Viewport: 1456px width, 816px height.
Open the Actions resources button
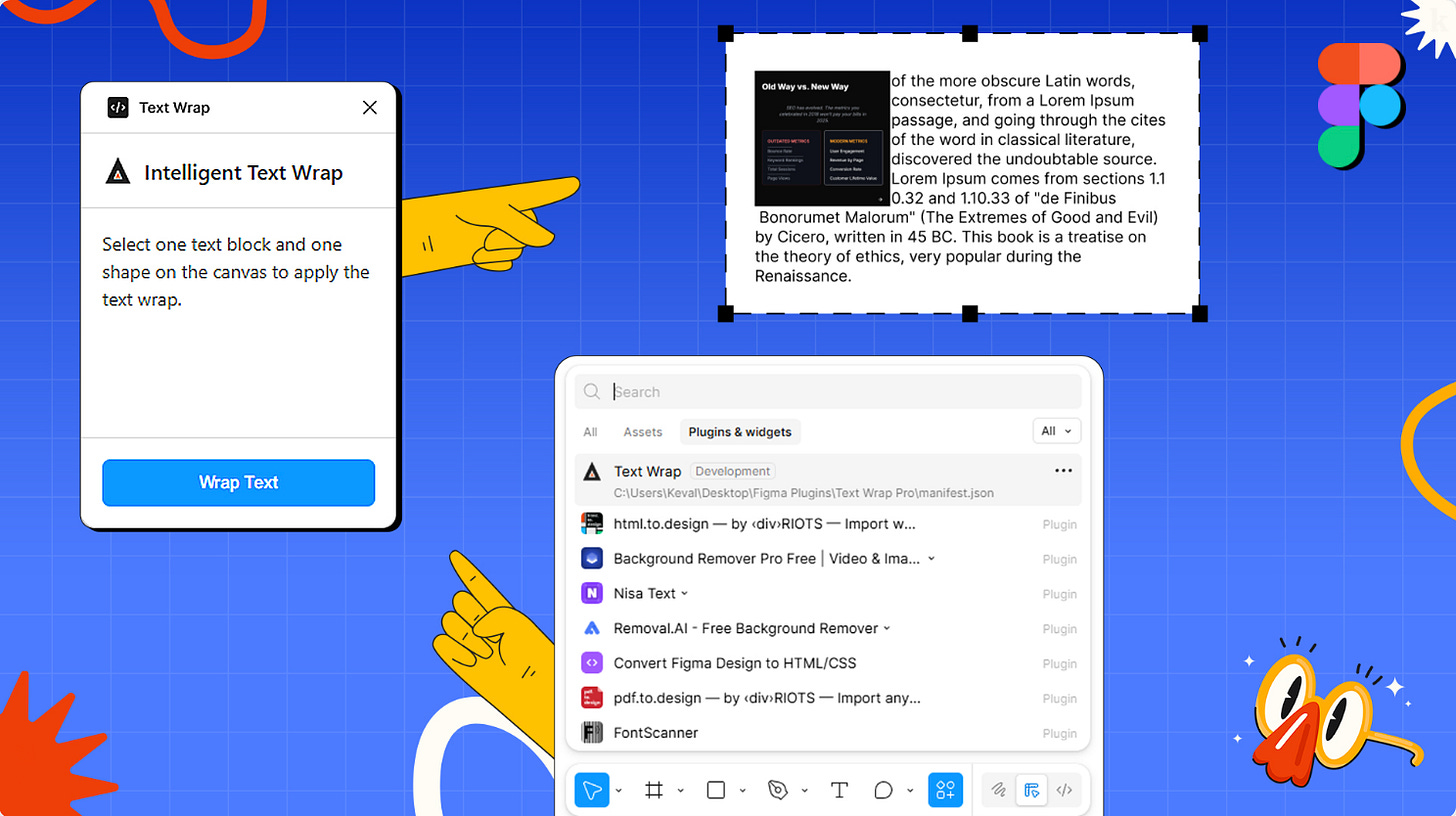tap(945, 790)
